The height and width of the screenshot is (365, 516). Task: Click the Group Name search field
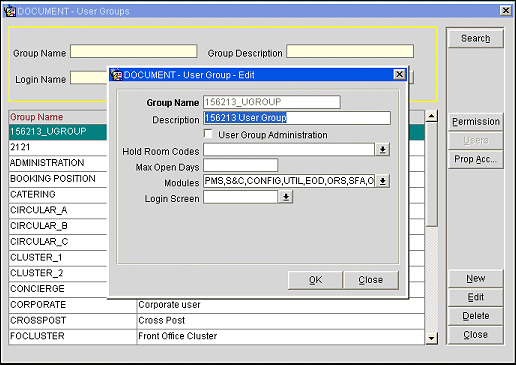(134, 52)
